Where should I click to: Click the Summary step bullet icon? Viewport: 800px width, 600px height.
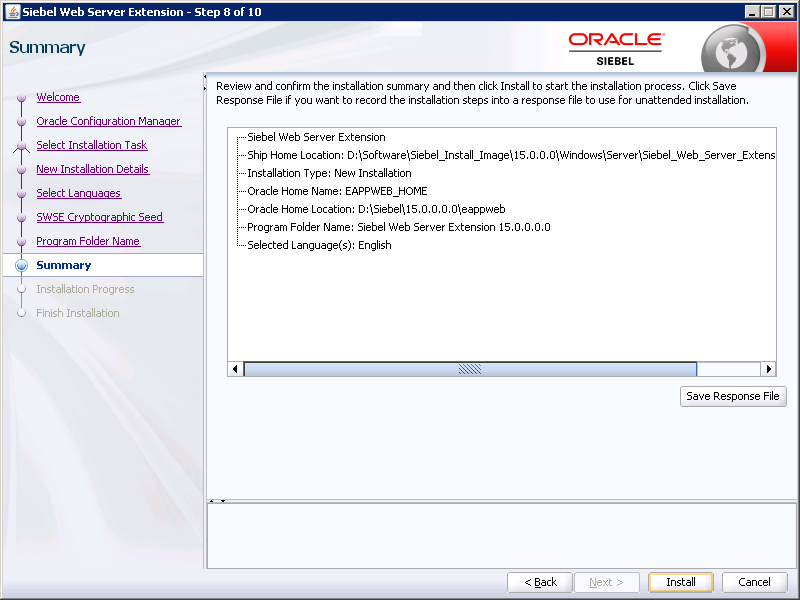(x=21, y=265)
